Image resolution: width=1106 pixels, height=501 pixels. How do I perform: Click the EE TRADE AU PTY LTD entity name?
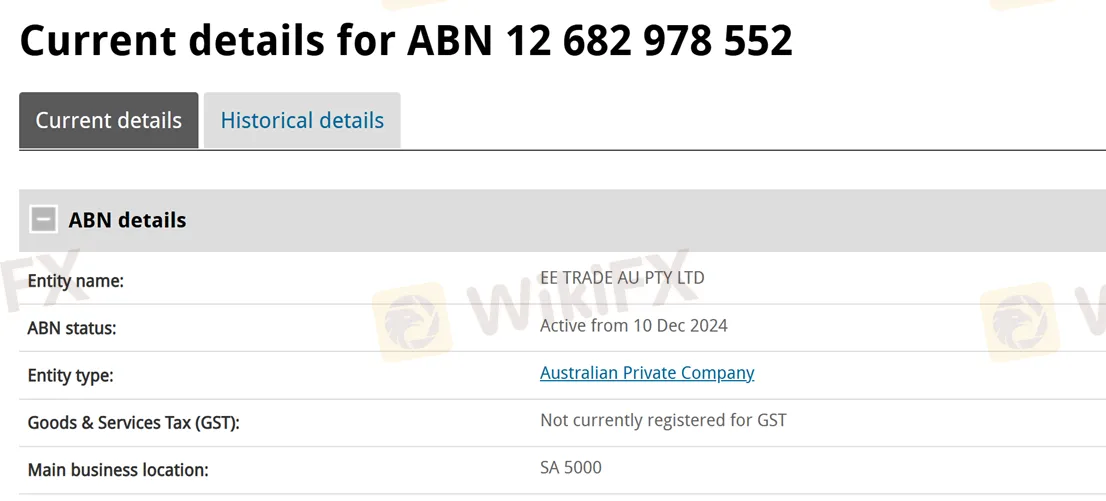pos(622,278)
